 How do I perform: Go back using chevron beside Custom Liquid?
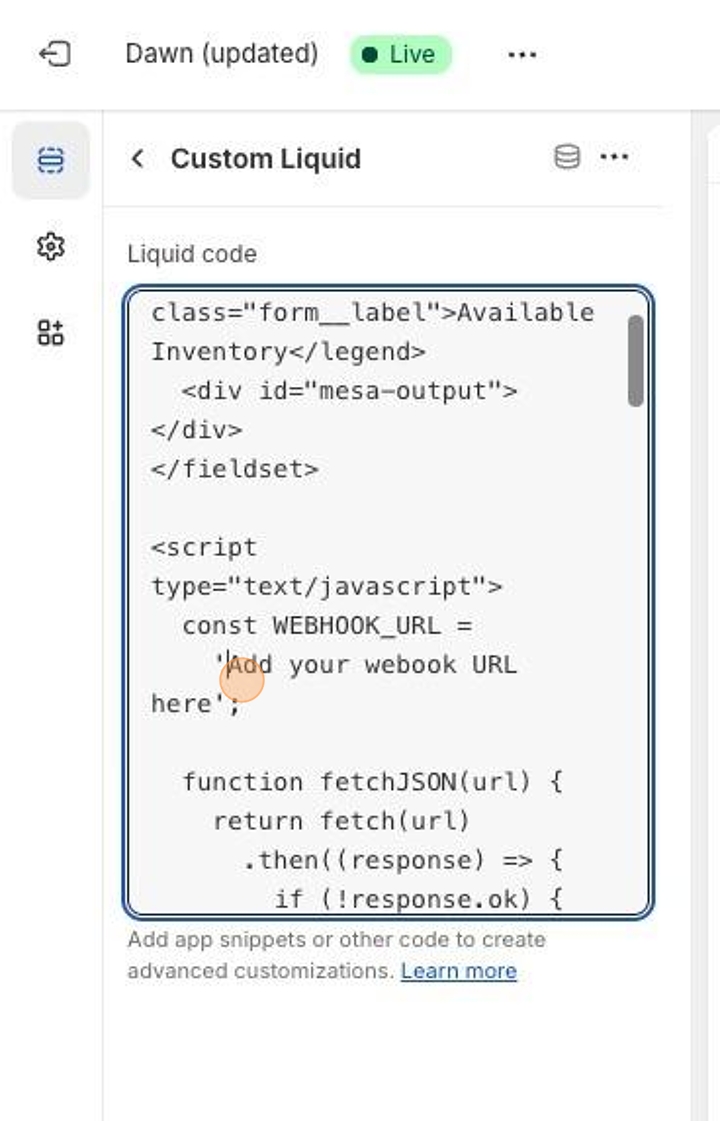[x=138, y=159]
